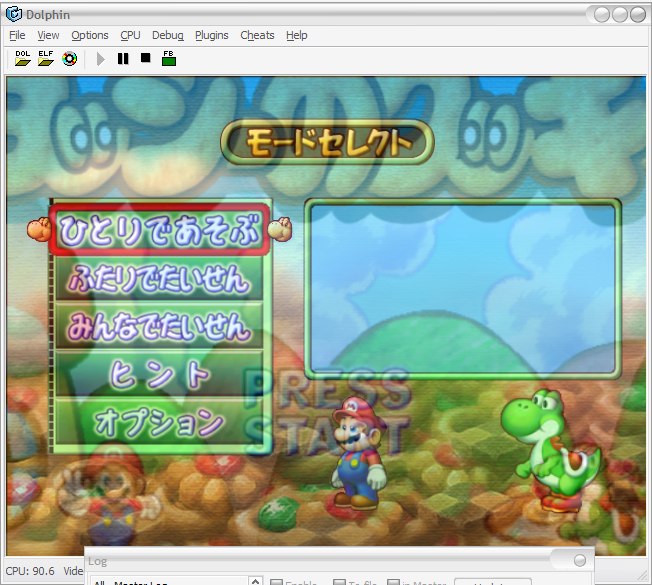Select the ひとりであそぶ game option

(159, 230)
